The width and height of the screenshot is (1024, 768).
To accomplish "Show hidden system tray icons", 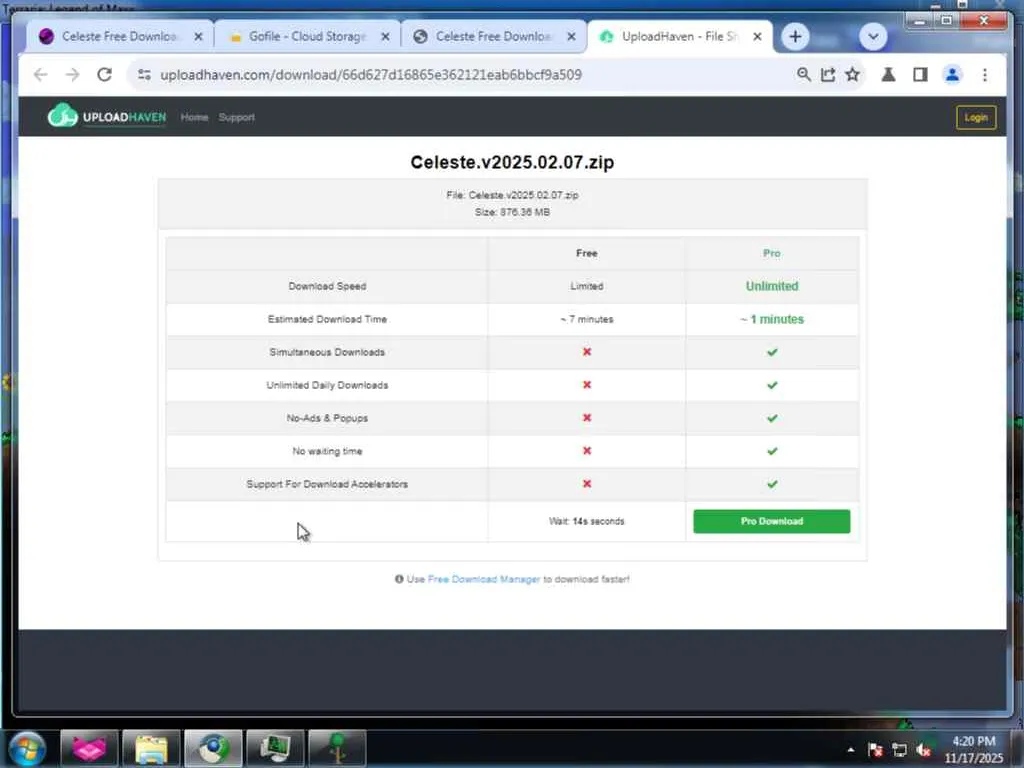I will pos(850,750).
